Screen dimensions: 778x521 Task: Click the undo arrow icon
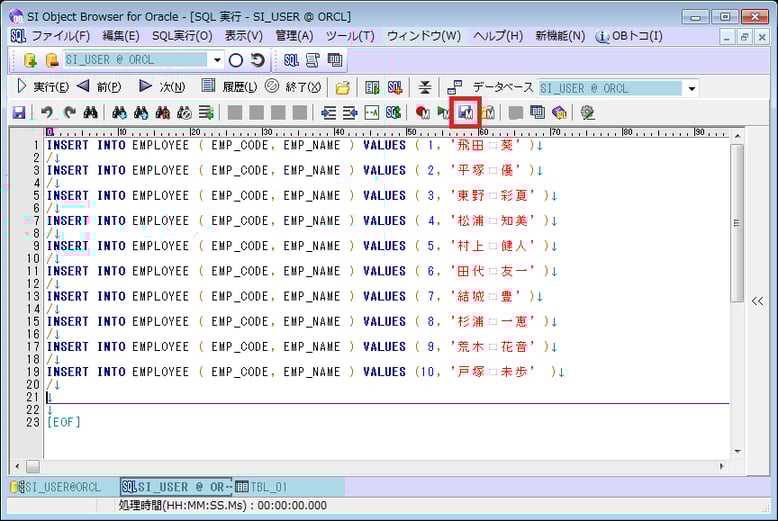[x=47, y=113]
